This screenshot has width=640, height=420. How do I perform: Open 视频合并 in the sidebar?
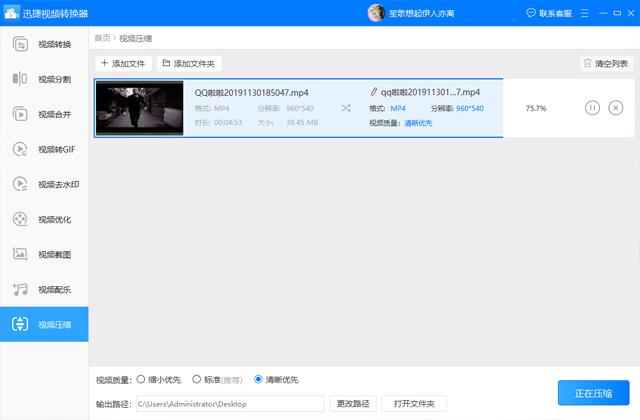(x=44, y=114)
